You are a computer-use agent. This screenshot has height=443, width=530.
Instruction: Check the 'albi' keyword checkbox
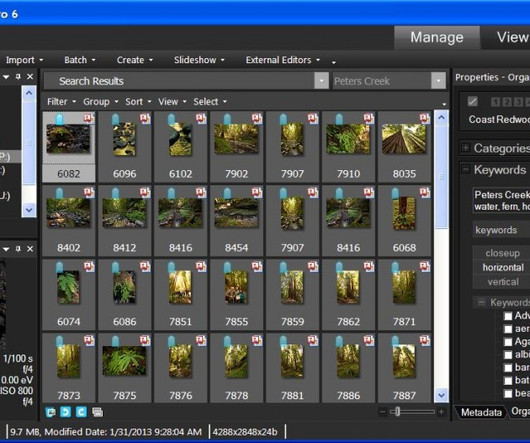[x=508, y=355]
